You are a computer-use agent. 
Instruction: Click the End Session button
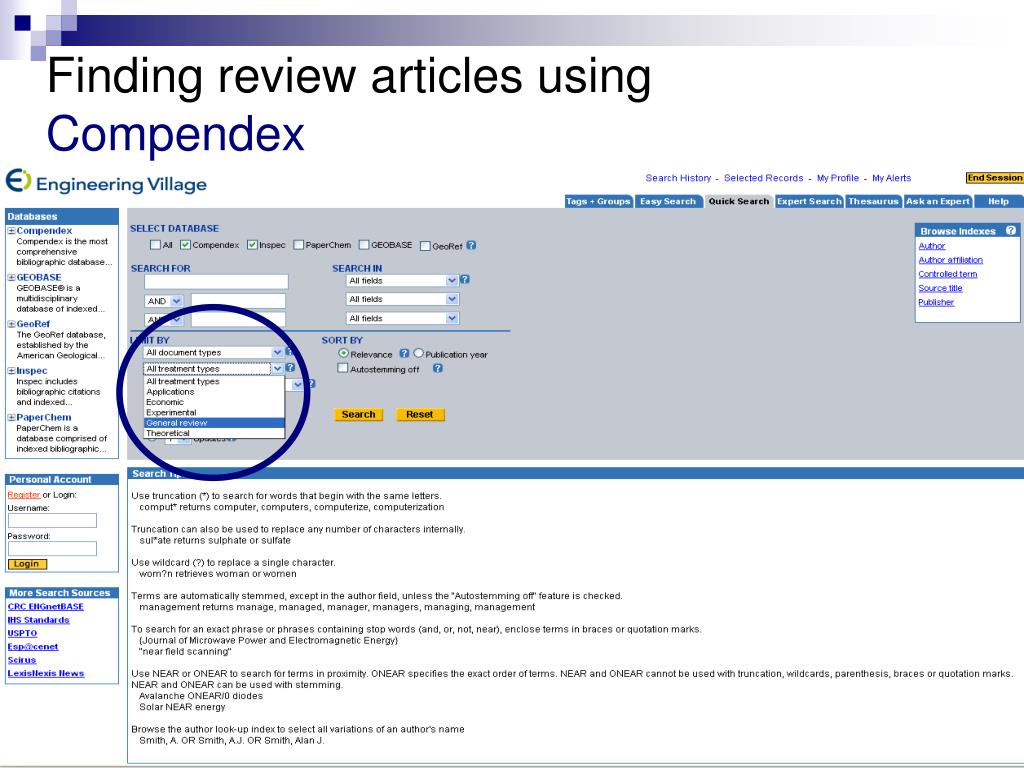994,178
